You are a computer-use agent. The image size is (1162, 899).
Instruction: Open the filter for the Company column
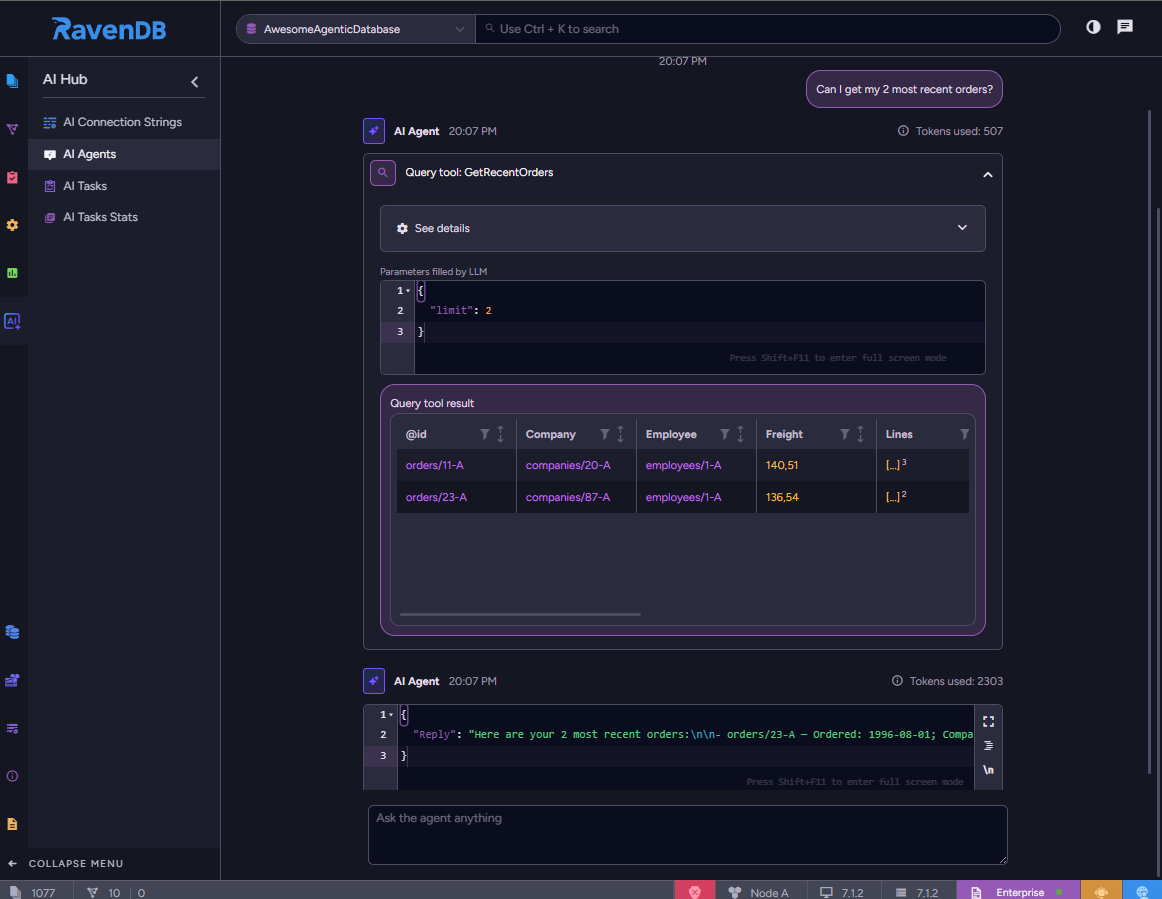point(605,434)
